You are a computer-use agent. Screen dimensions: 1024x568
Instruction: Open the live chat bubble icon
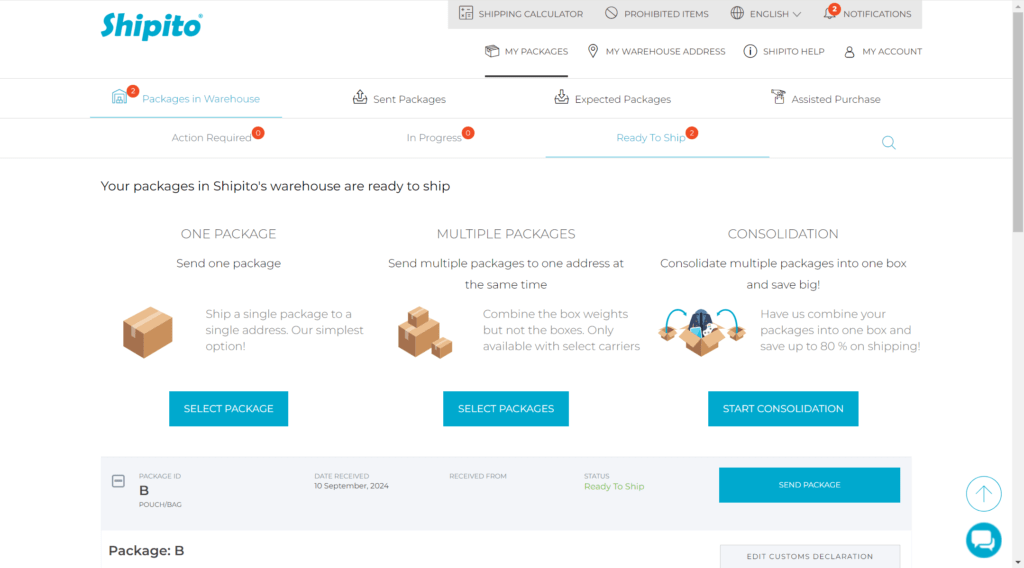coord(984,541)
